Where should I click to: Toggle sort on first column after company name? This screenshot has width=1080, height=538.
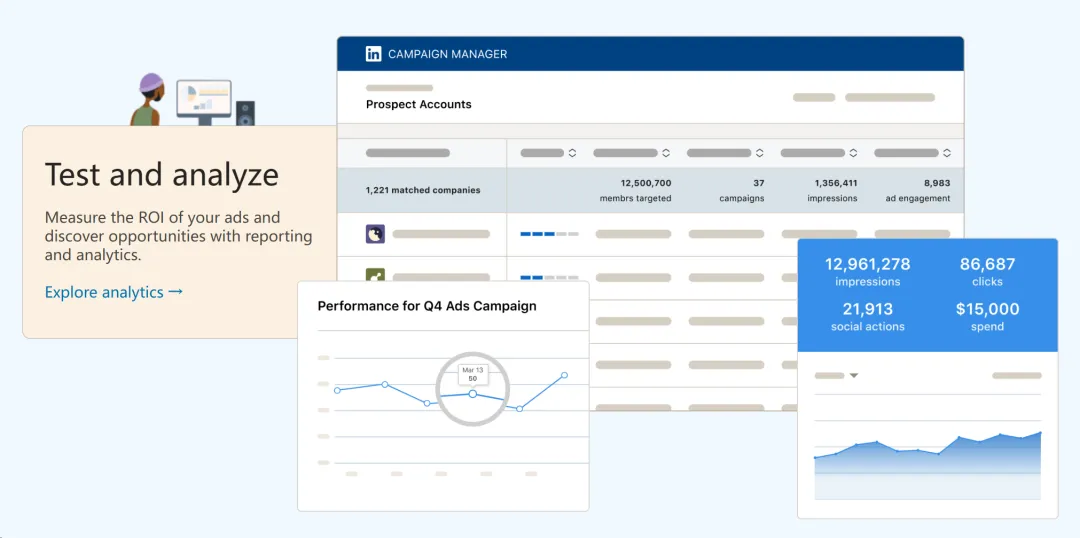572,153
